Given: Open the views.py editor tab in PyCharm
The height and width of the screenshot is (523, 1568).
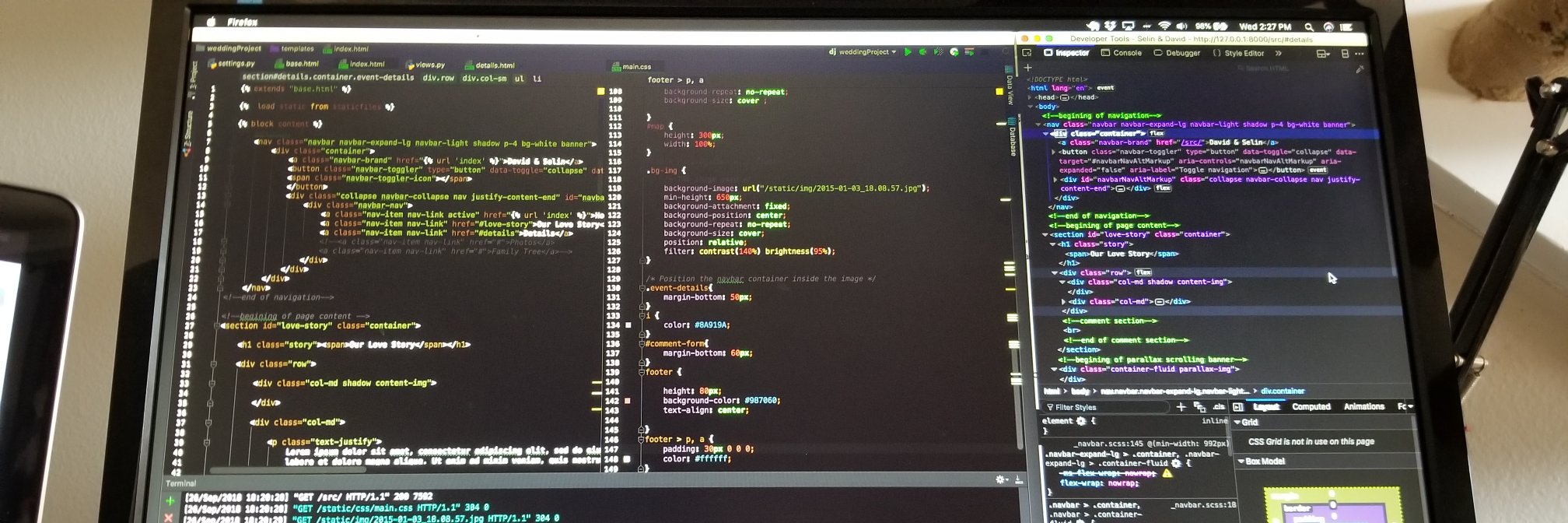Looking at the screenshot, I should point(425,65).
